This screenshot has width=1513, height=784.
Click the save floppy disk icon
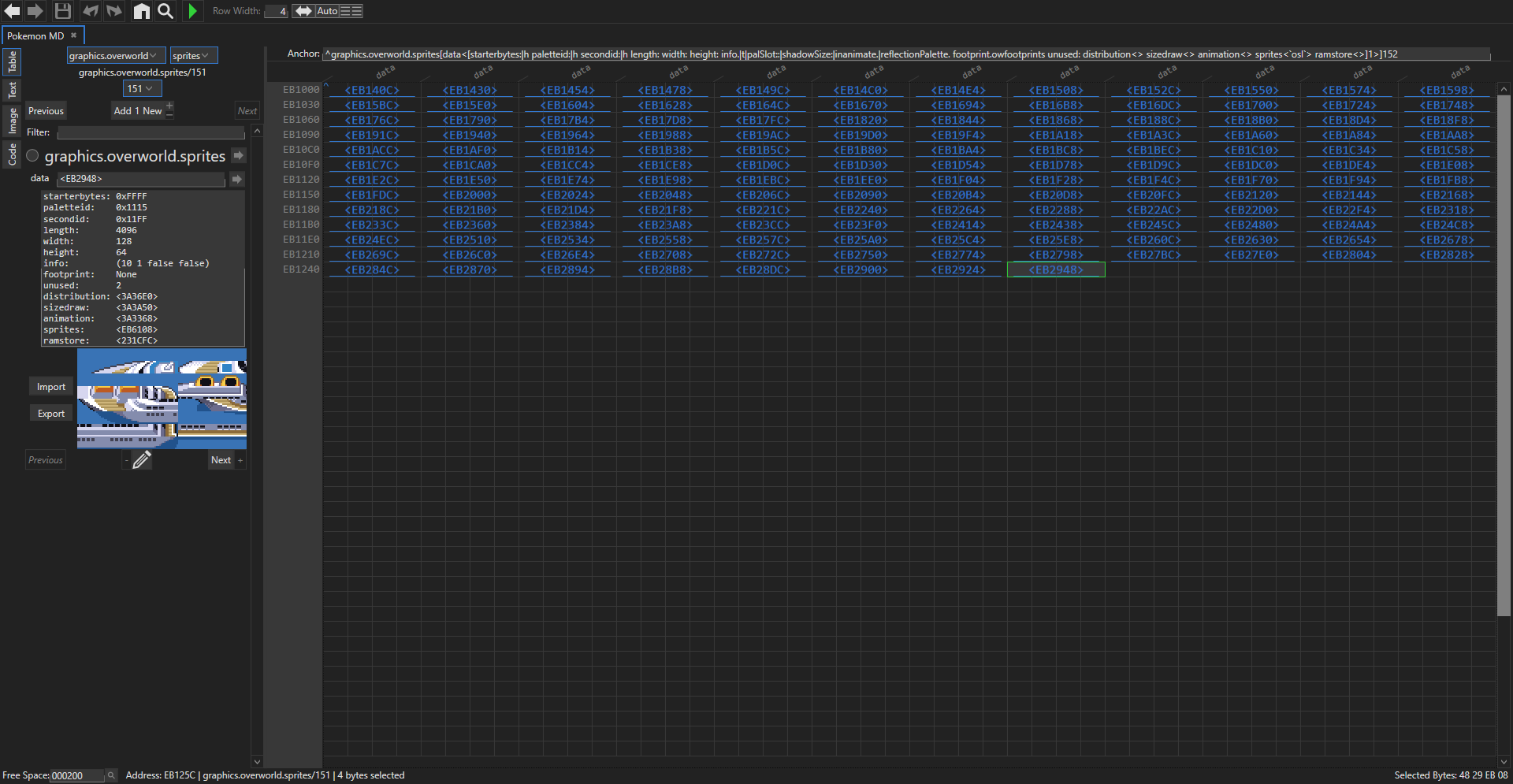pyautogui.click(x=63, y=11)
